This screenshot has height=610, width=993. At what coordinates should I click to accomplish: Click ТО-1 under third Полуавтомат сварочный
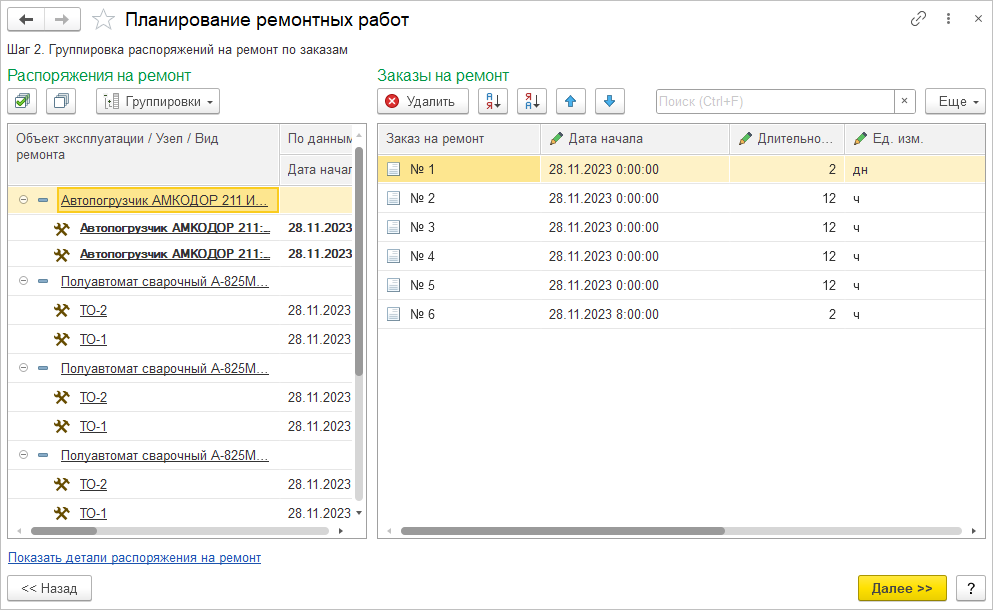click(x=93, y=513)
